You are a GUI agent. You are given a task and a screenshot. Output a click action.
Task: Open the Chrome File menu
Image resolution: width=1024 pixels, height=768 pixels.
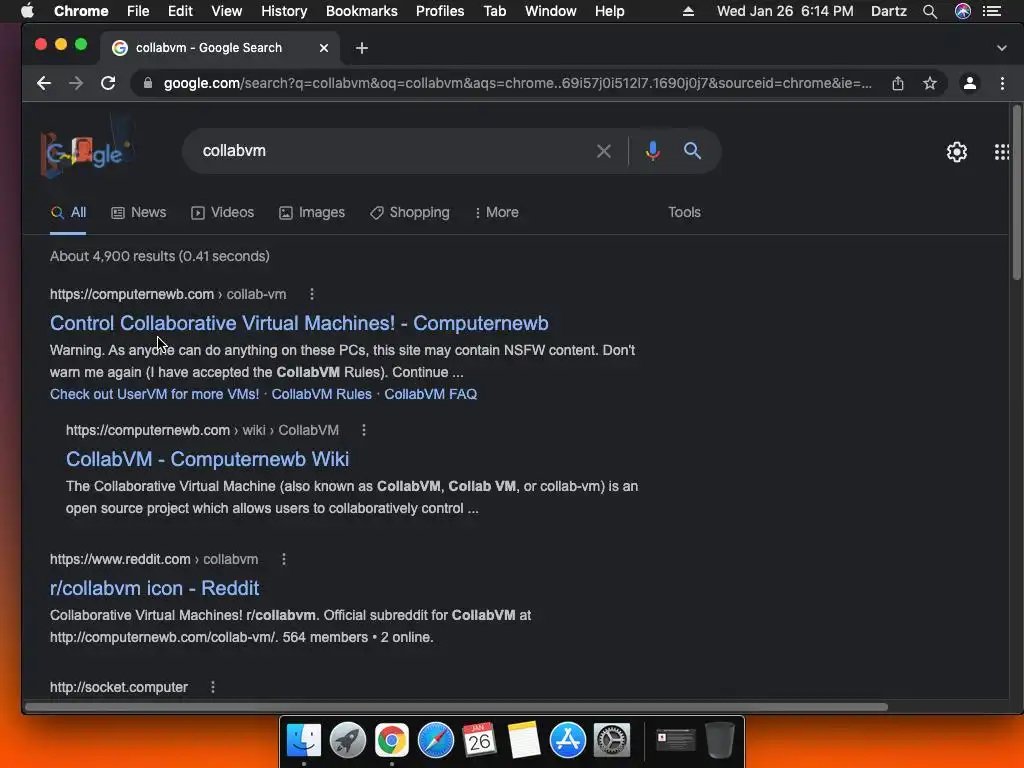[x=138, y=11]
